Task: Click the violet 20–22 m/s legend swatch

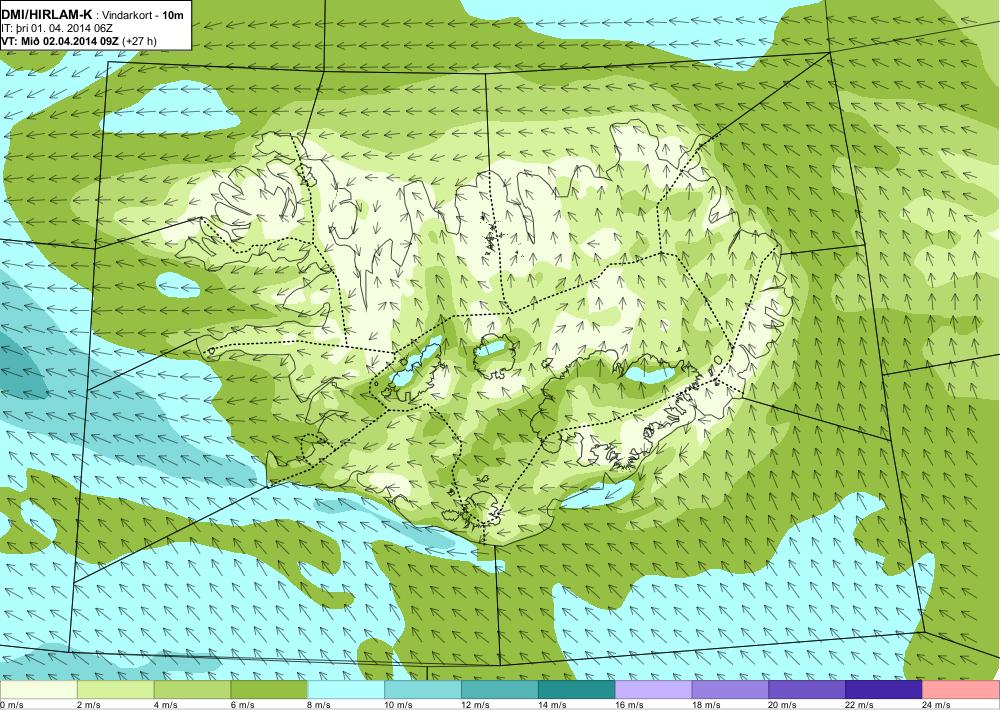Action: (x=807, y=690)
